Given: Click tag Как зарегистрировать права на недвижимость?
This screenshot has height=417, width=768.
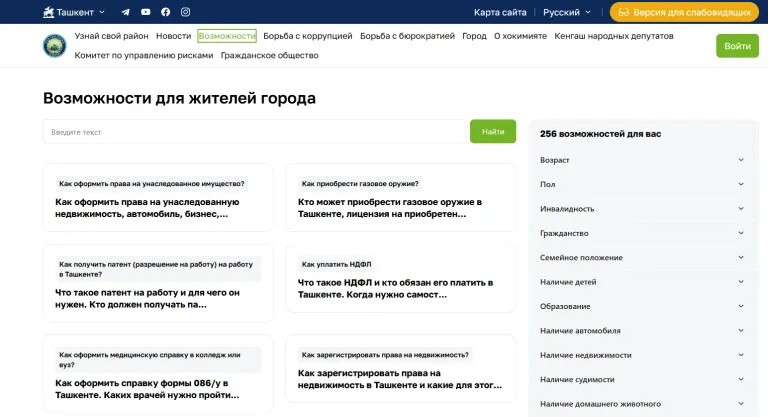Looking at the screenshot, I should pos(385,355).
